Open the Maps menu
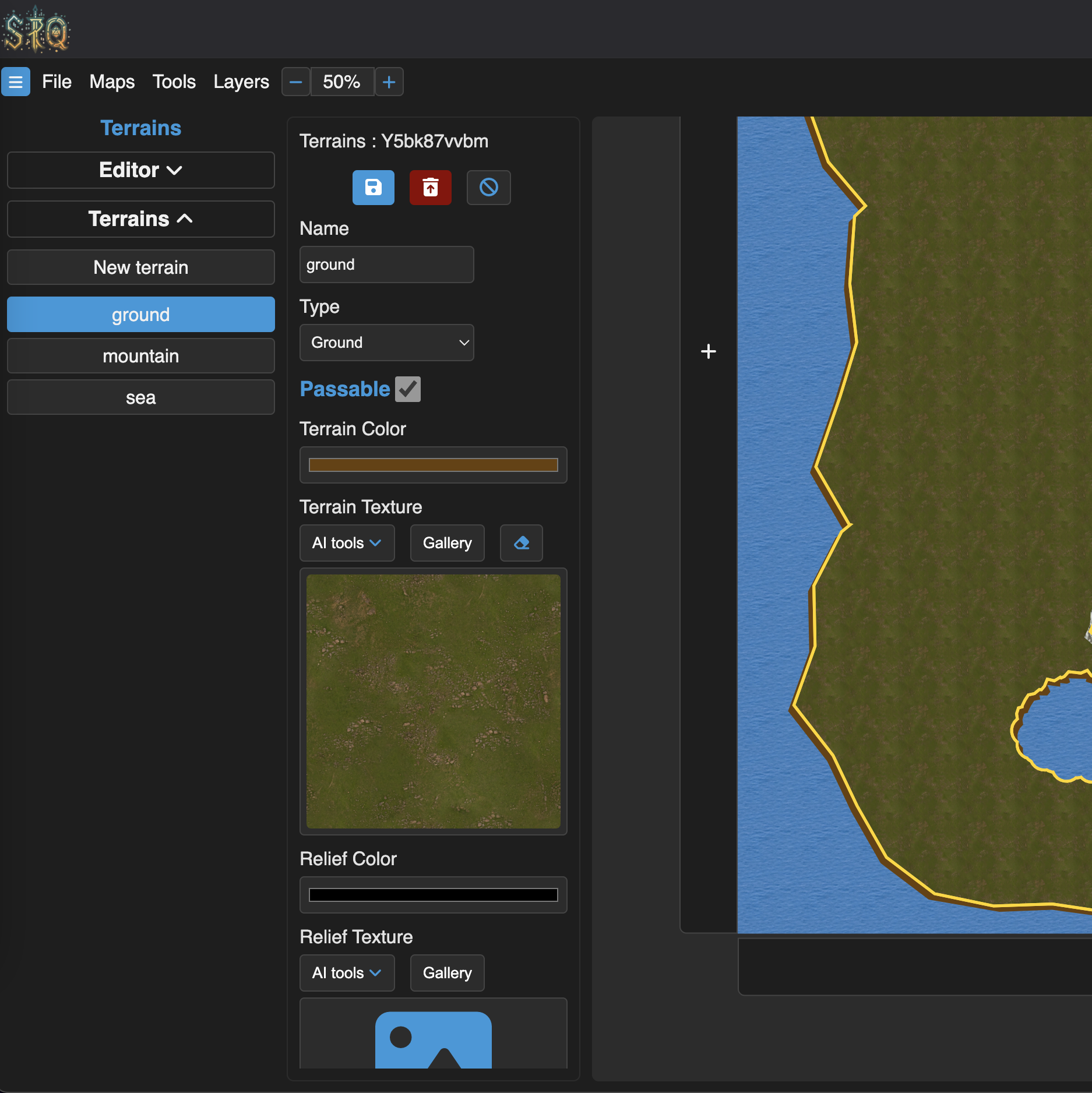The height and width of the screenshot is (1093, 1092). [112, 82]
